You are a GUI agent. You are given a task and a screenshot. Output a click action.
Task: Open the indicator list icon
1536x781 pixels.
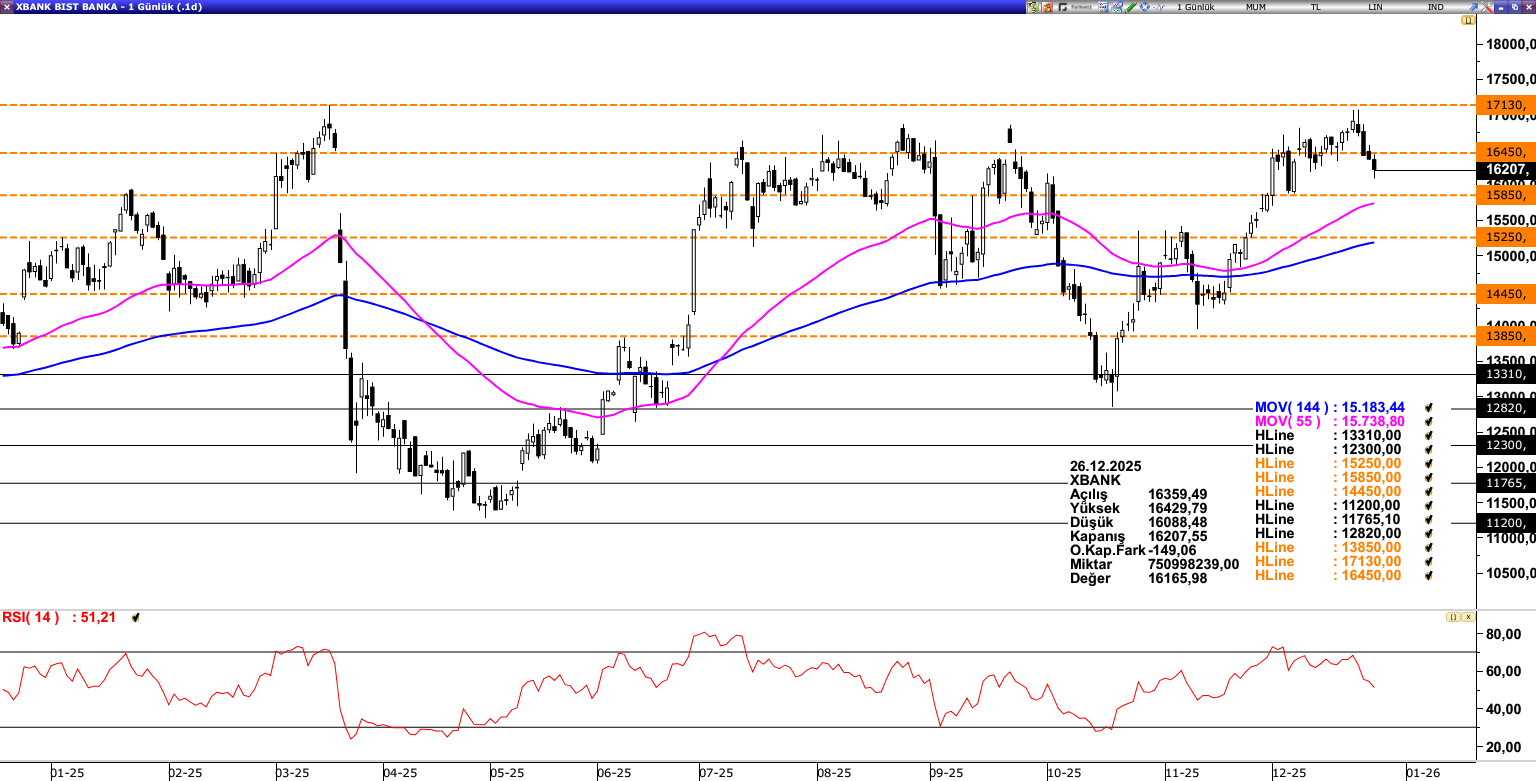click(x=1101, y=7)
